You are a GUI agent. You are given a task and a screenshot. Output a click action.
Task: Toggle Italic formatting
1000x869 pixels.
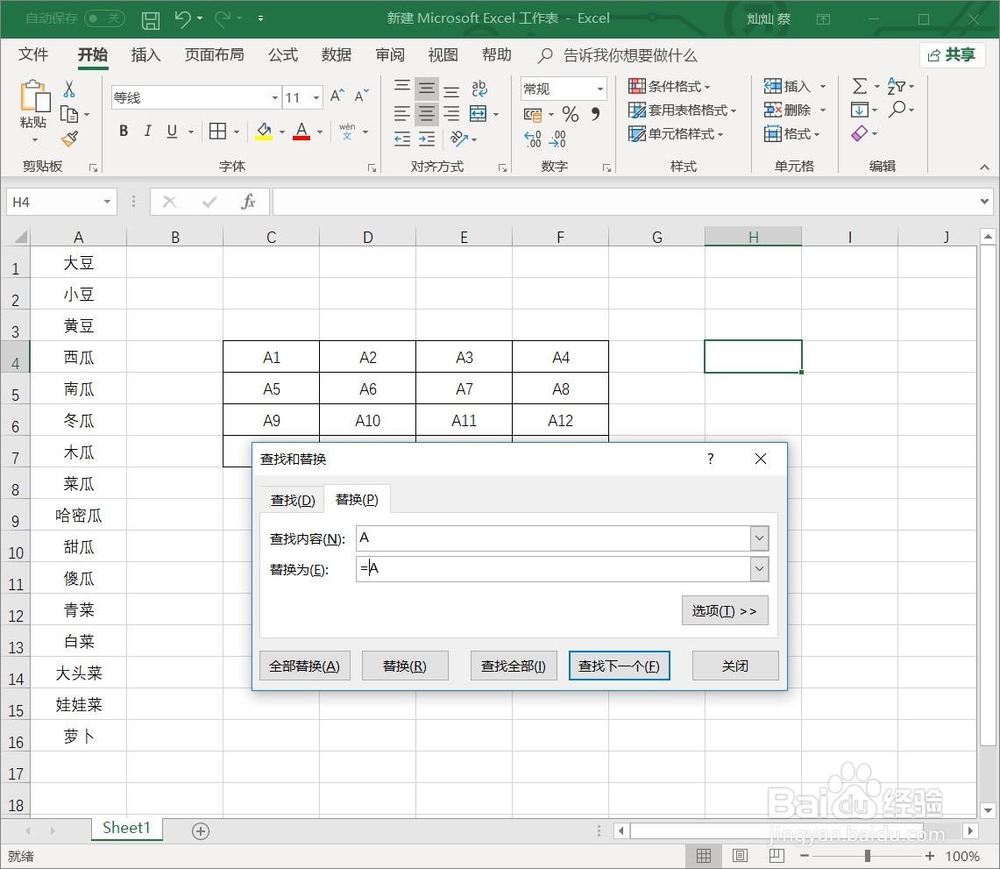click(147, 131)
